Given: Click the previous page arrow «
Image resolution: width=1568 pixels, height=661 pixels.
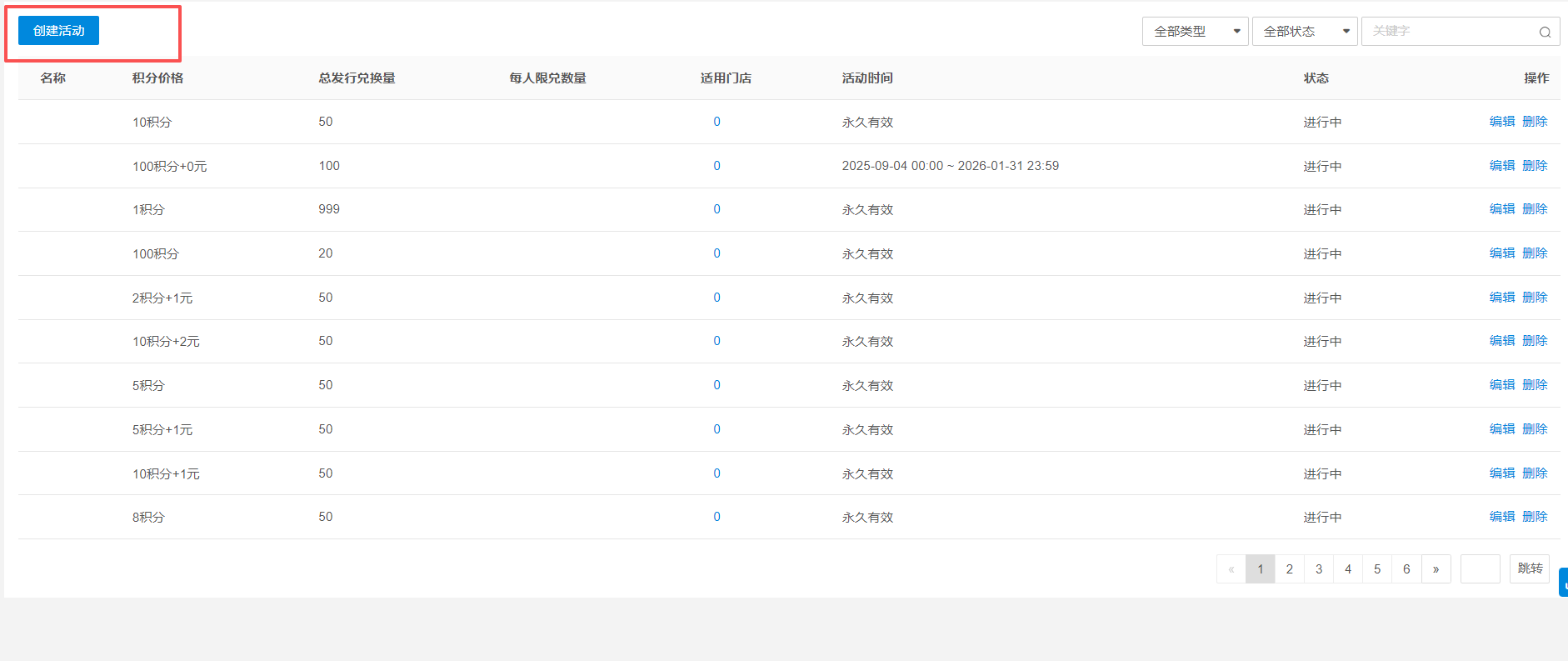Looking at the screenshot, I should [x=1231, y=569].
